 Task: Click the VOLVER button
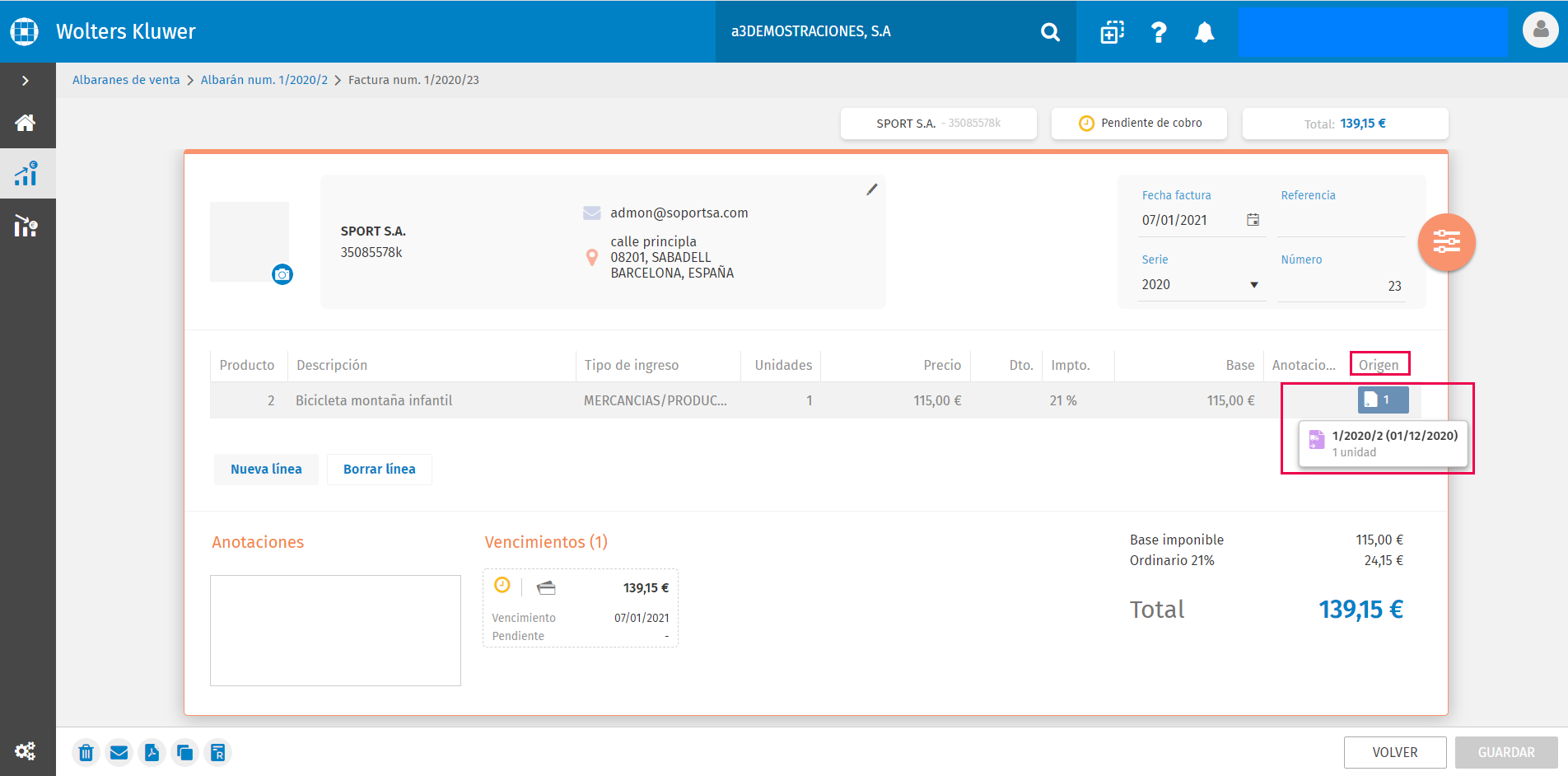(x=1395, y=752)
